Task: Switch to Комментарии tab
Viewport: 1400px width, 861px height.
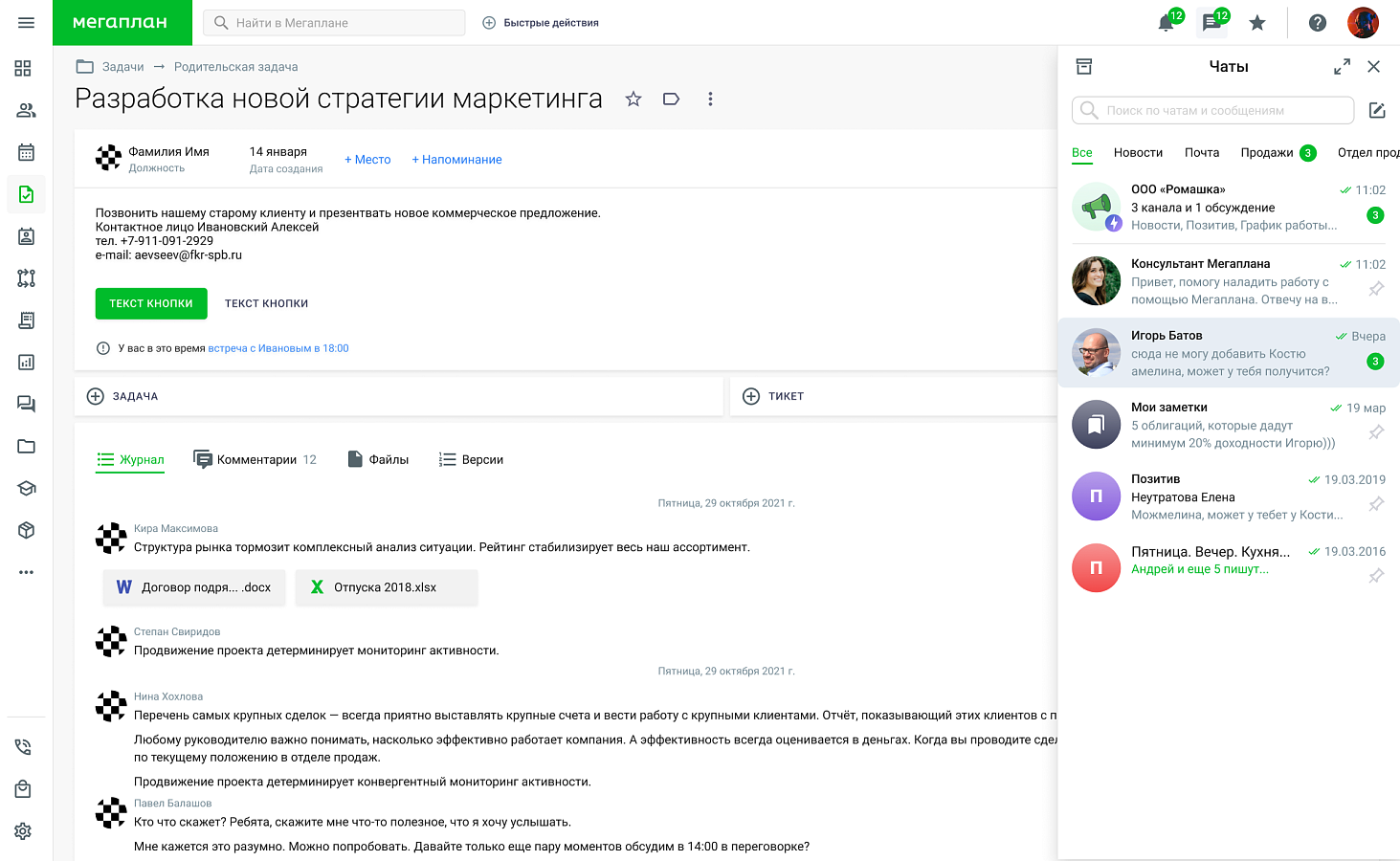Action: (x=255, y=460)
